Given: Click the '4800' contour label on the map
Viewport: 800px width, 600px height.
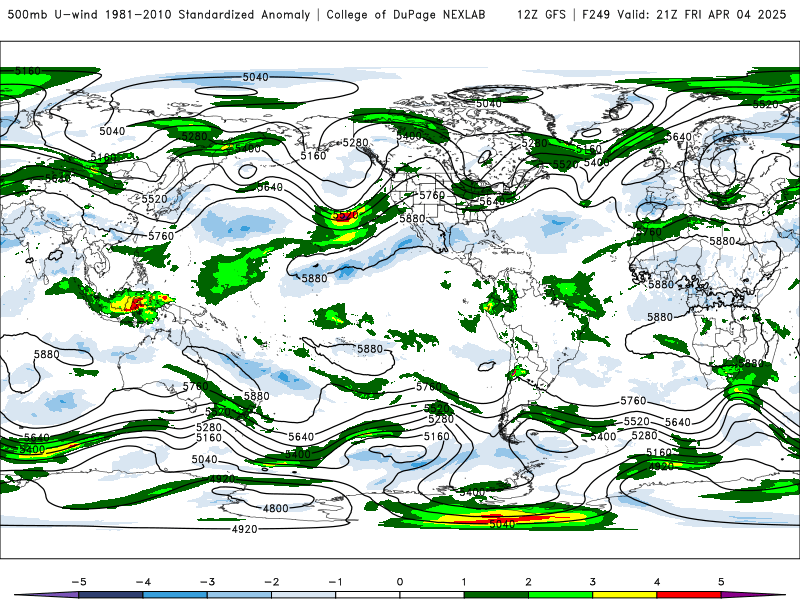Looking at the screenshot, I should point(276,508).
